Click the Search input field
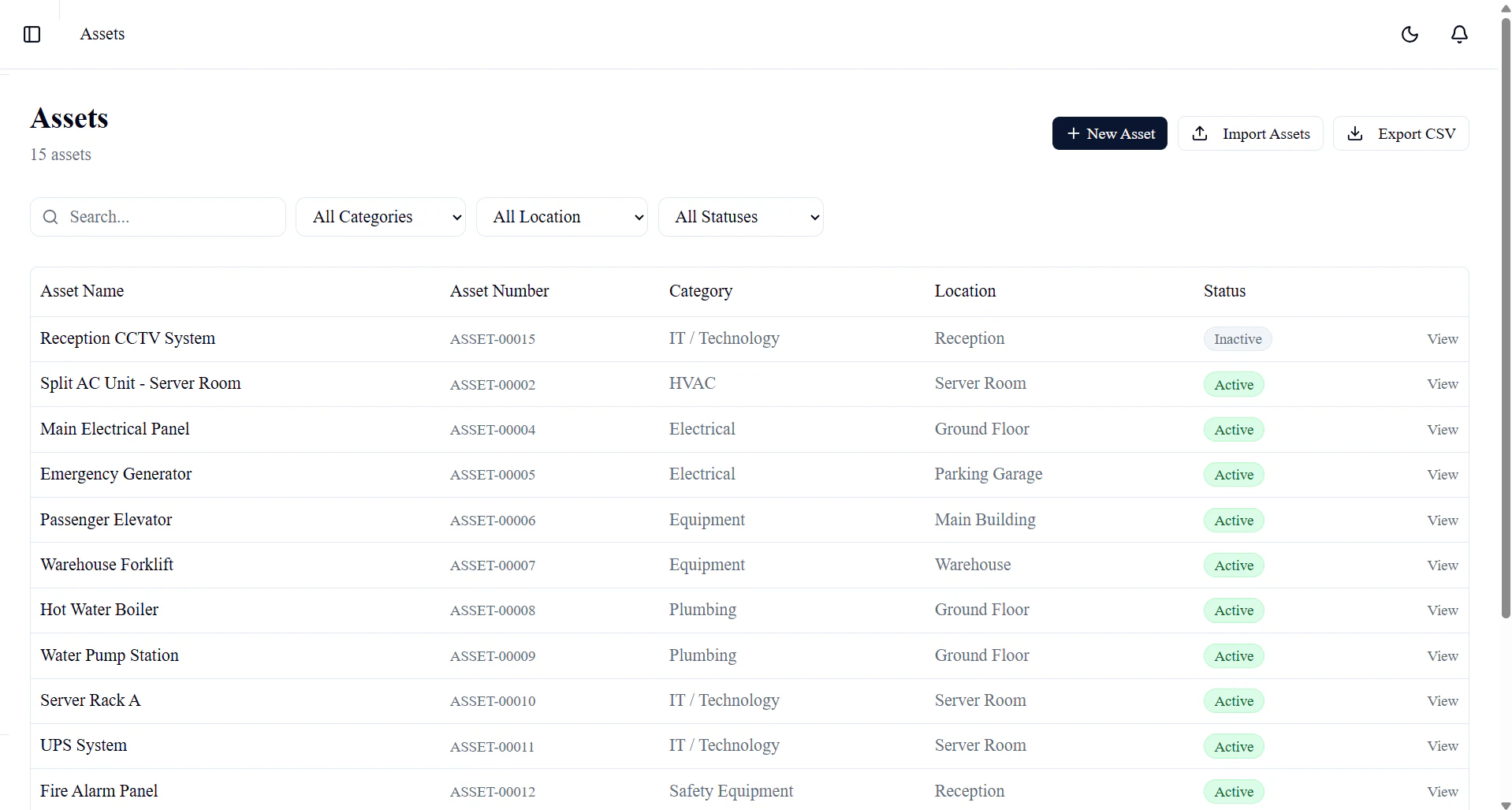This screenshot has height=810, width=1512. 158,217
